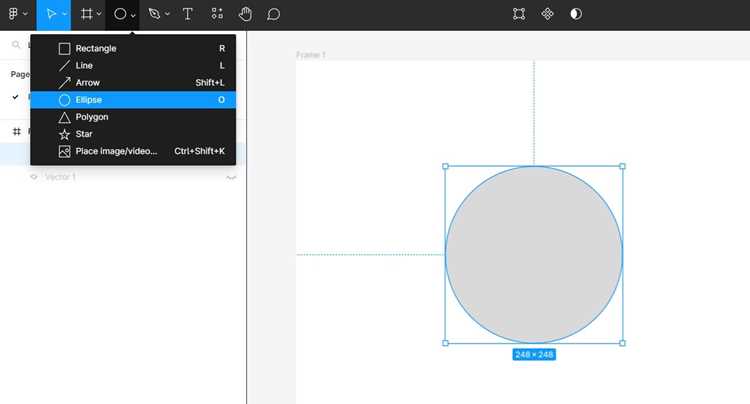Select the Move tool
The height and width of the screenshot is (404, 750).
click(x=51, y=14)
